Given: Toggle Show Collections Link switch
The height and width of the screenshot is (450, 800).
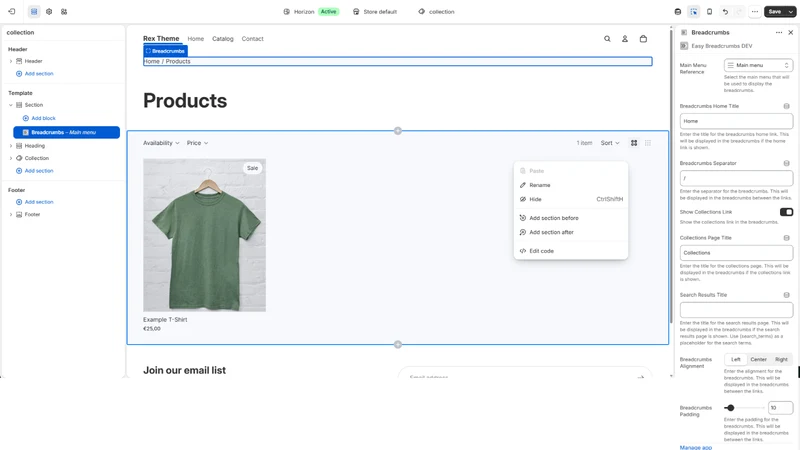Looking at the screenshot, I should coord(786,212).
